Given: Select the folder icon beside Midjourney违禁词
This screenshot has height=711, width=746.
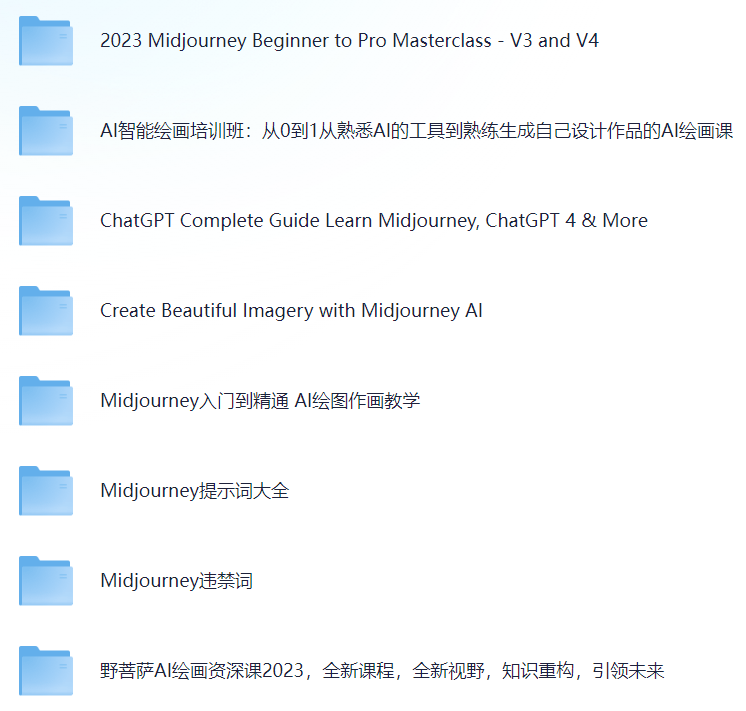Looking at the screenshot, I should (45, 581).
